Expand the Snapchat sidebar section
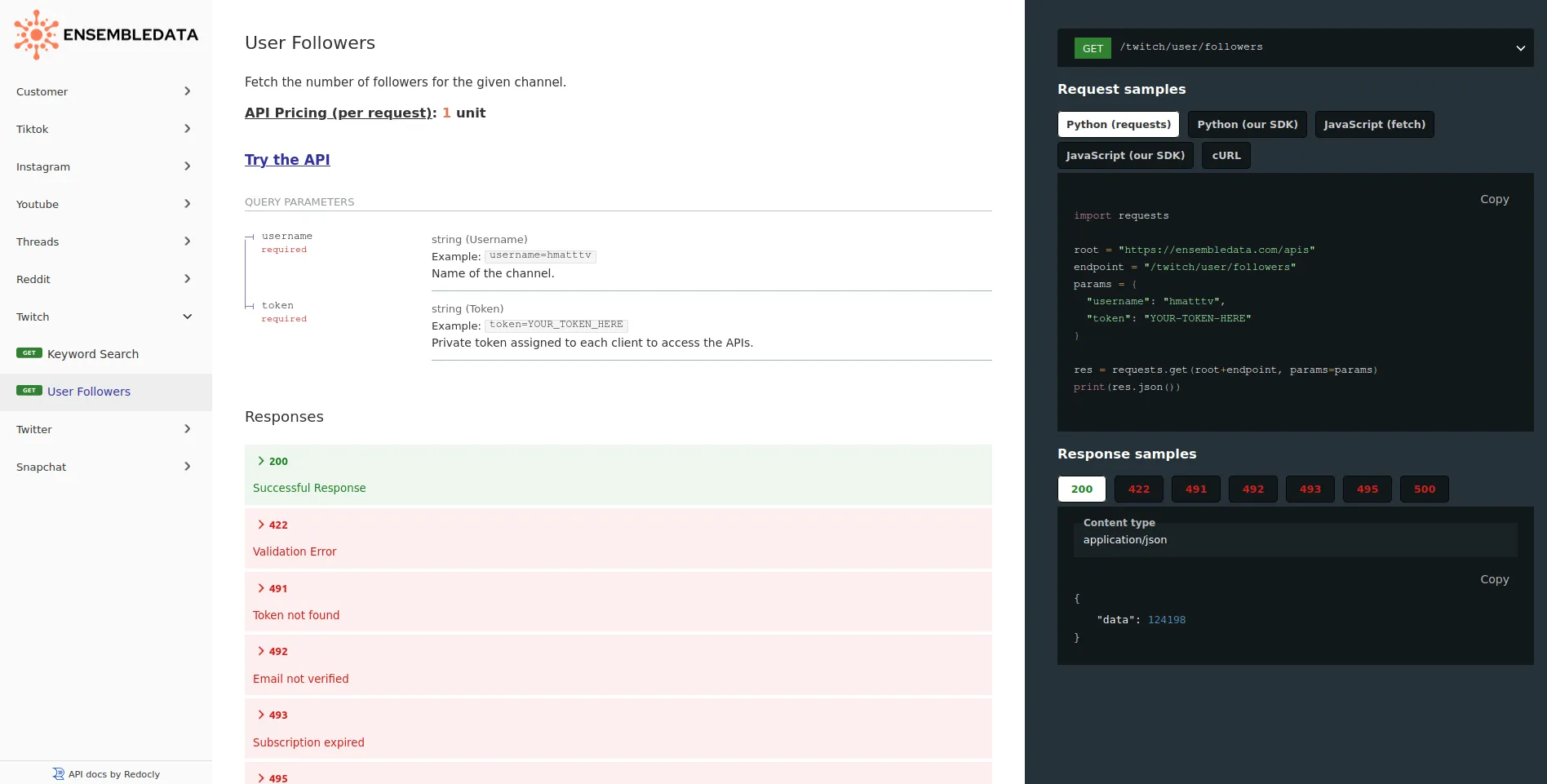 pos(106,467)
